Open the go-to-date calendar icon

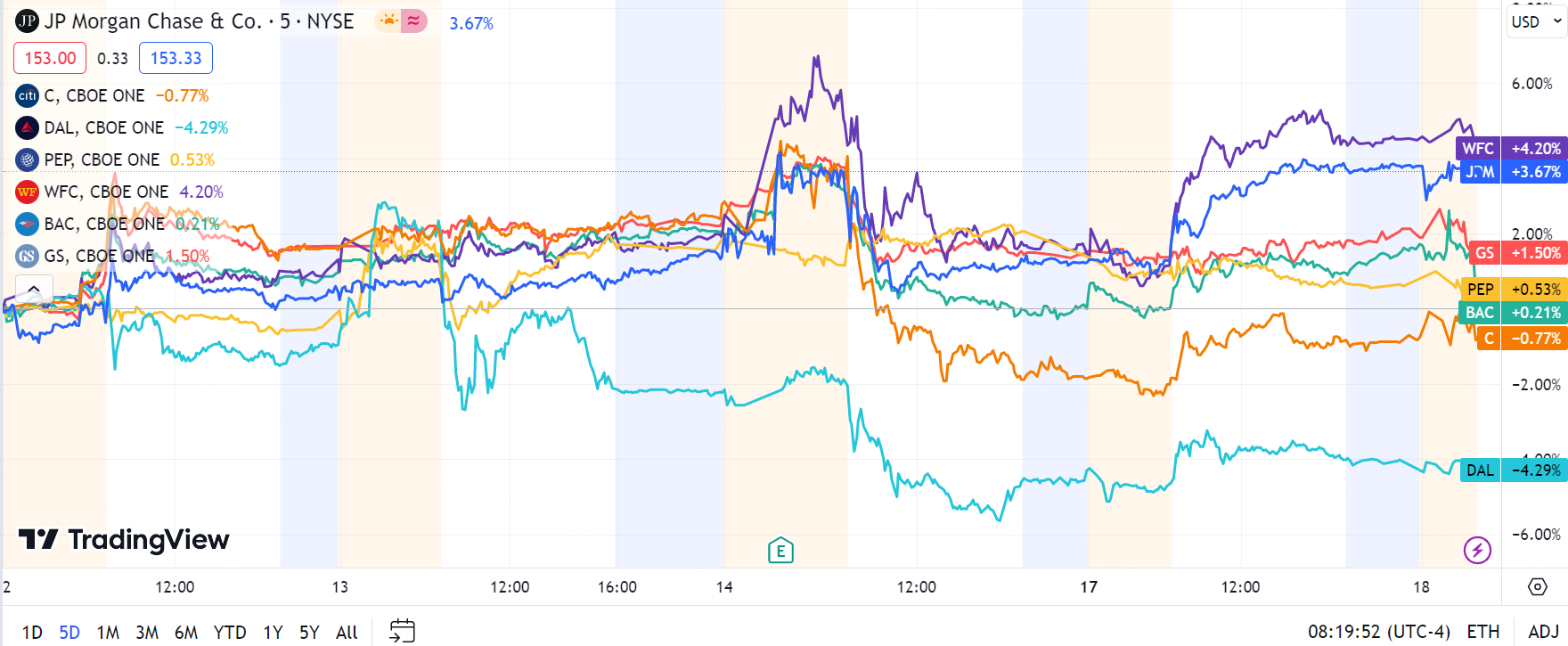(x=402, y=631)
